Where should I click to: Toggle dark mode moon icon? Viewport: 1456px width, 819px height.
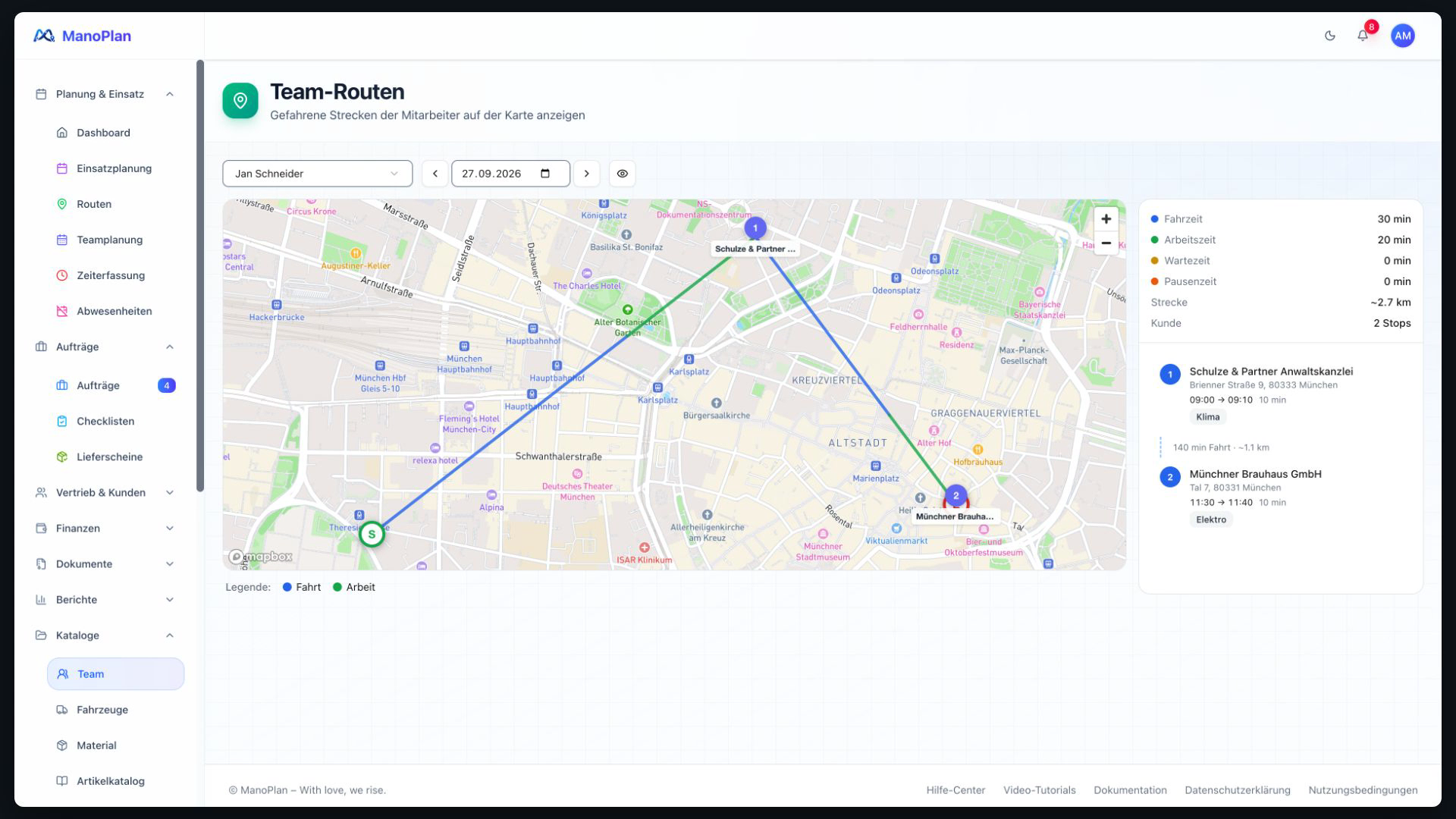coord(1329,36)
